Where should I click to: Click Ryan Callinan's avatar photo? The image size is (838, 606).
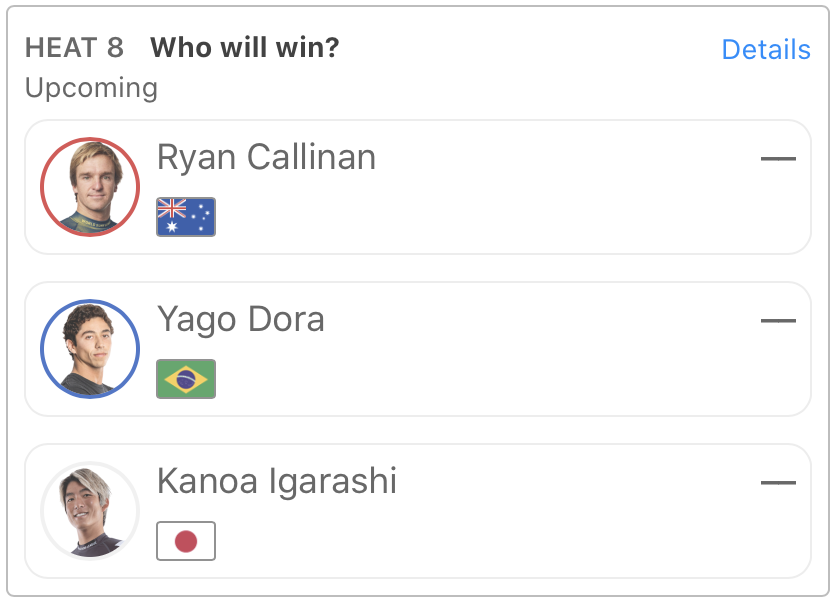(90, 187)
